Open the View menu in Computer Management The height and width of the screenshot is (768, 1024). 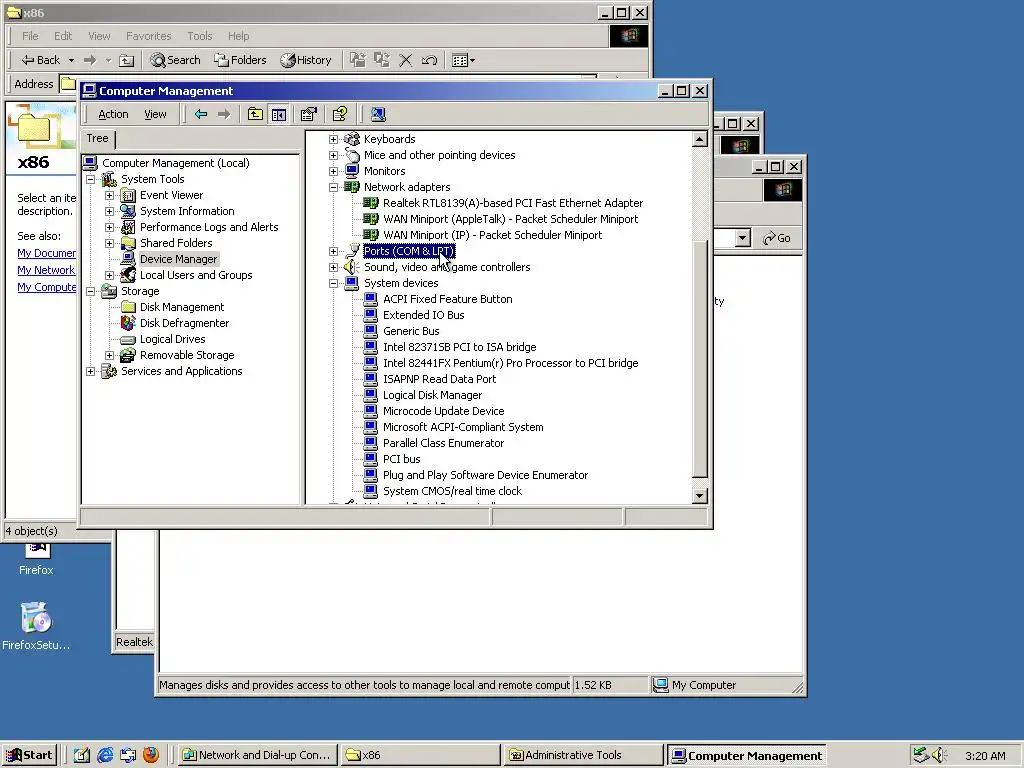pyautogui.click(x=155, y=114)
